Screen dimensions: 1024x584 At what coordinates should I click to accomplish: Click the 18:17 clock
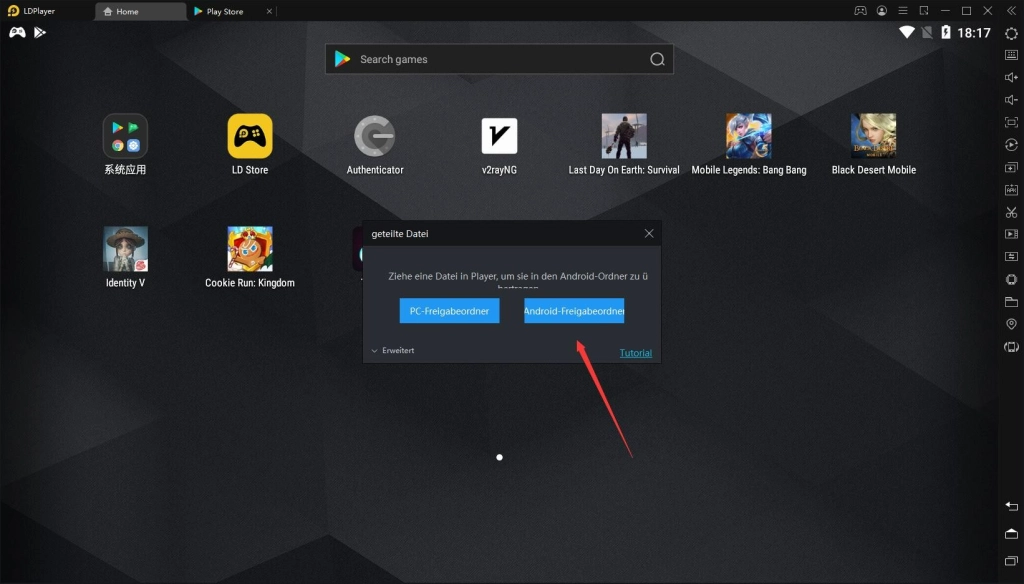point(974,33)
